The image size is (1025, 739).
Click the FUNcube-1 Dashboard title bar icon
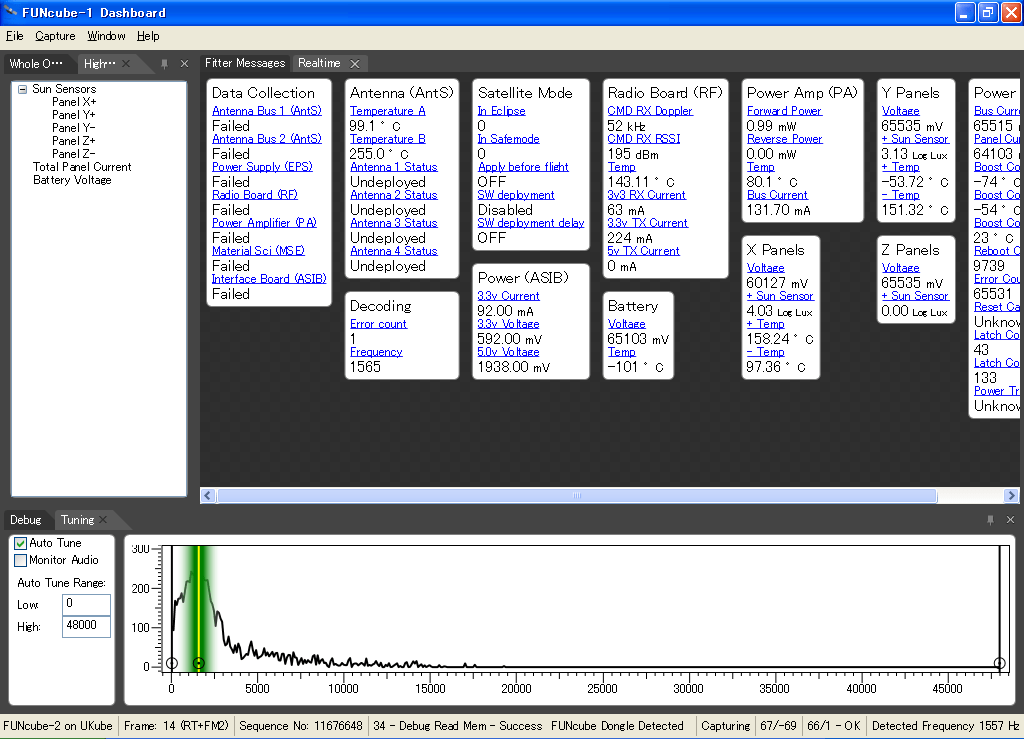point(10,12)
